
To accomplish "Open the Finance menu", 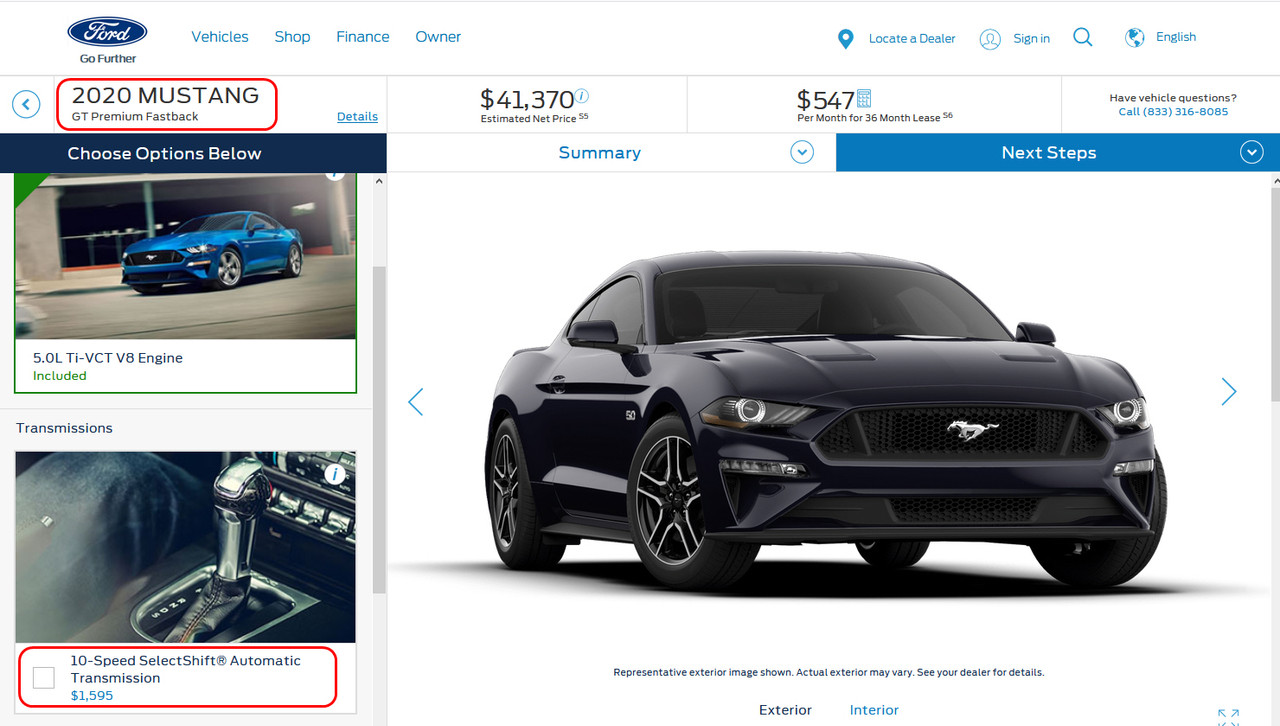I will 363,37.
